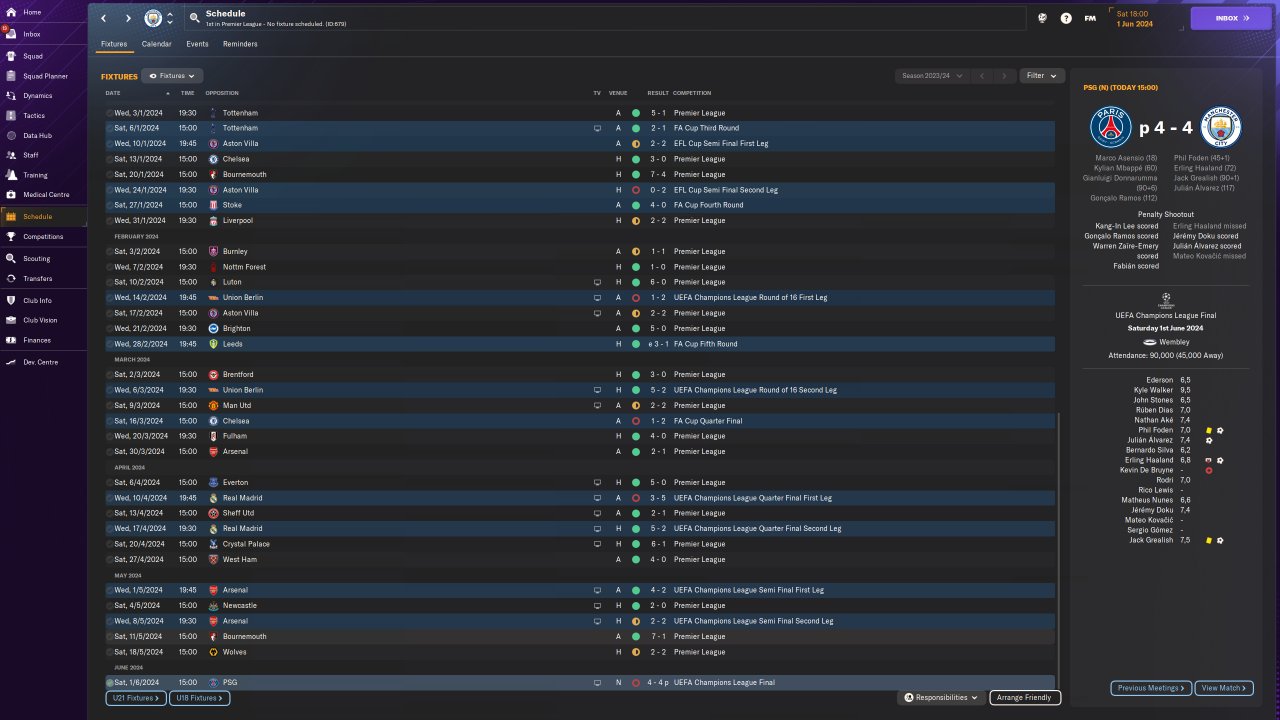Toggle reminder circle for Tottenham 3/1/2024 fixture
The height and width of the screenshot is (720, 1280).
[109, 113]
